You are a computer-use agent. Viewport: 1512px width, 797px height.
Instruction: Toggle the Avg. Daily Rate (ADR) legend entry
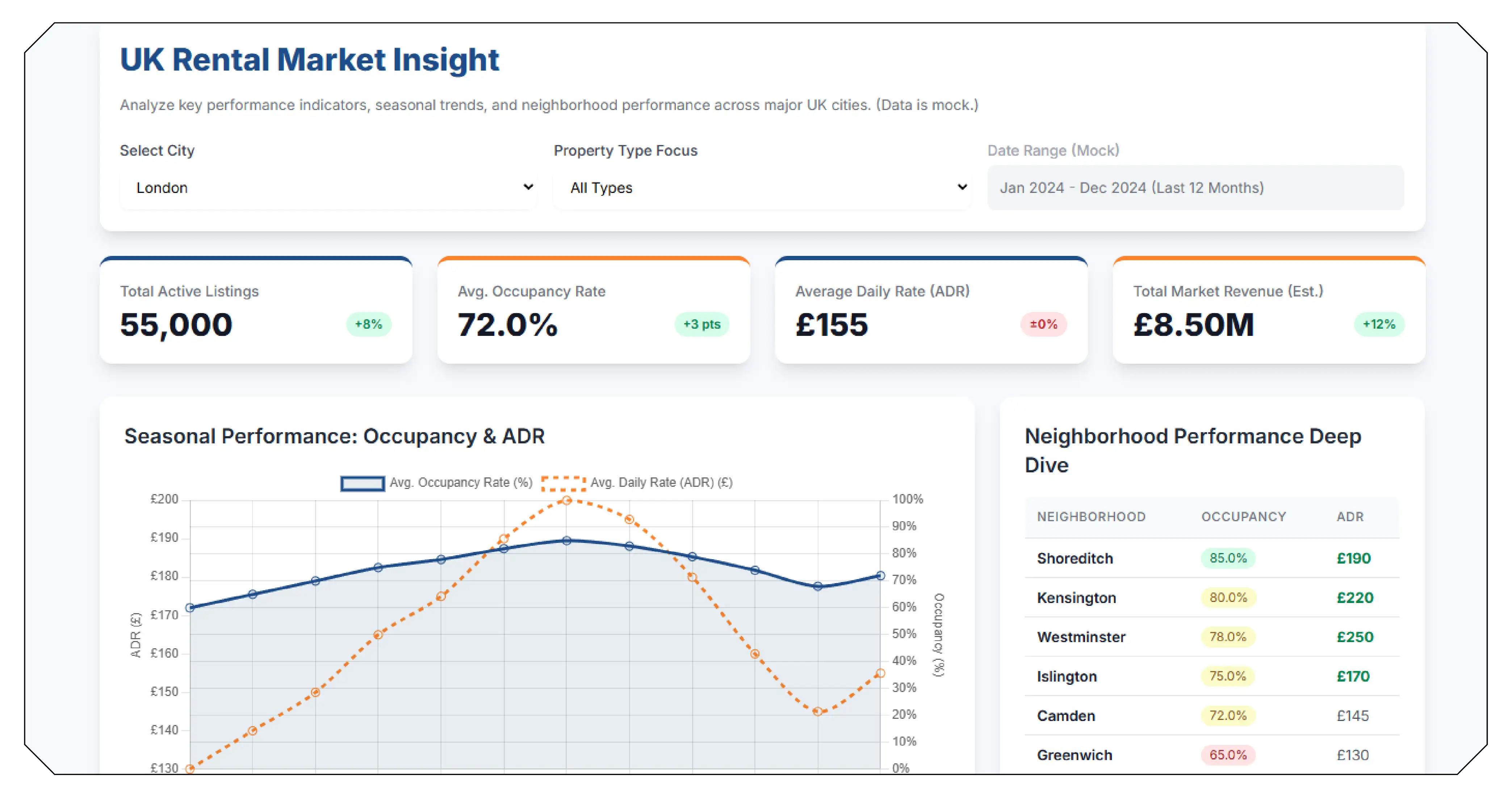(x=662, y=482)
